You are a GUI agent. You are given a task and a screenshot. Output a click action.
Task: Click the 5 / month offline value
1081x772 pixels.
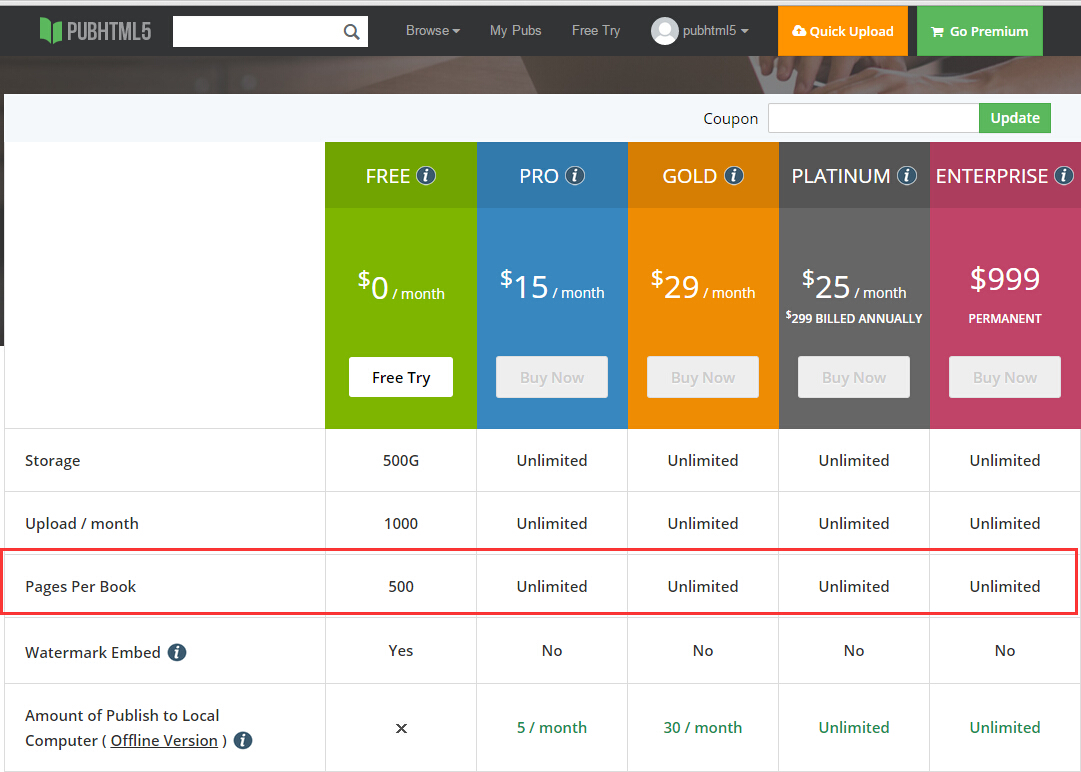(552, 728)
